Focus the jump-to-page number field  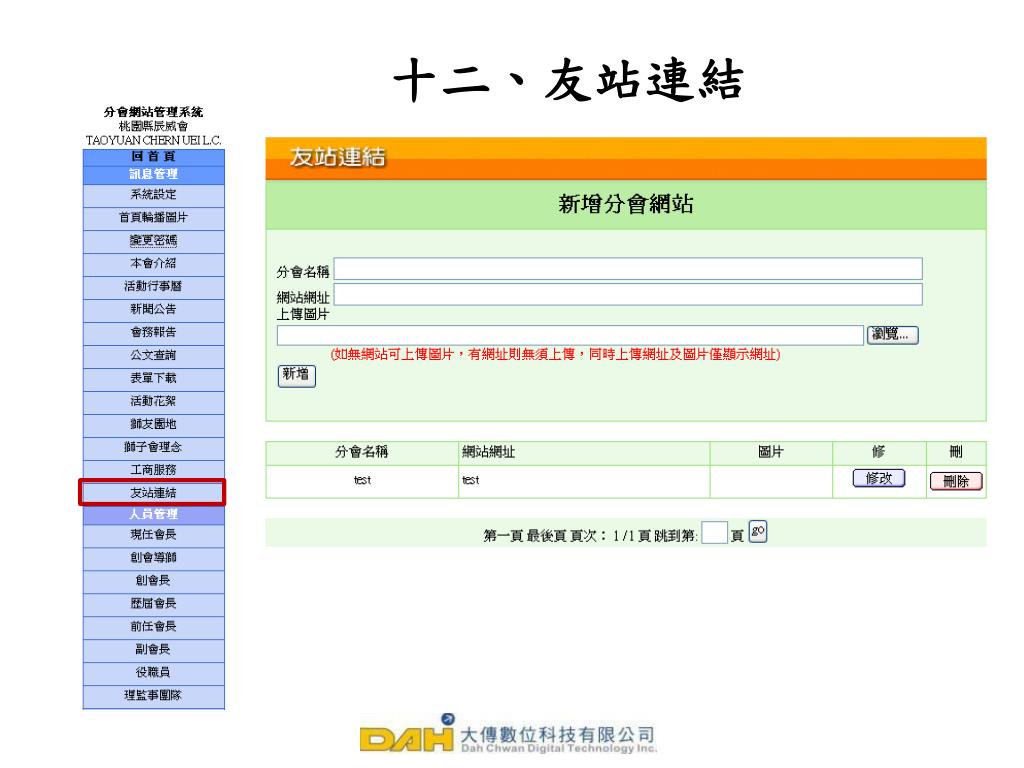(x=714, y=533)
